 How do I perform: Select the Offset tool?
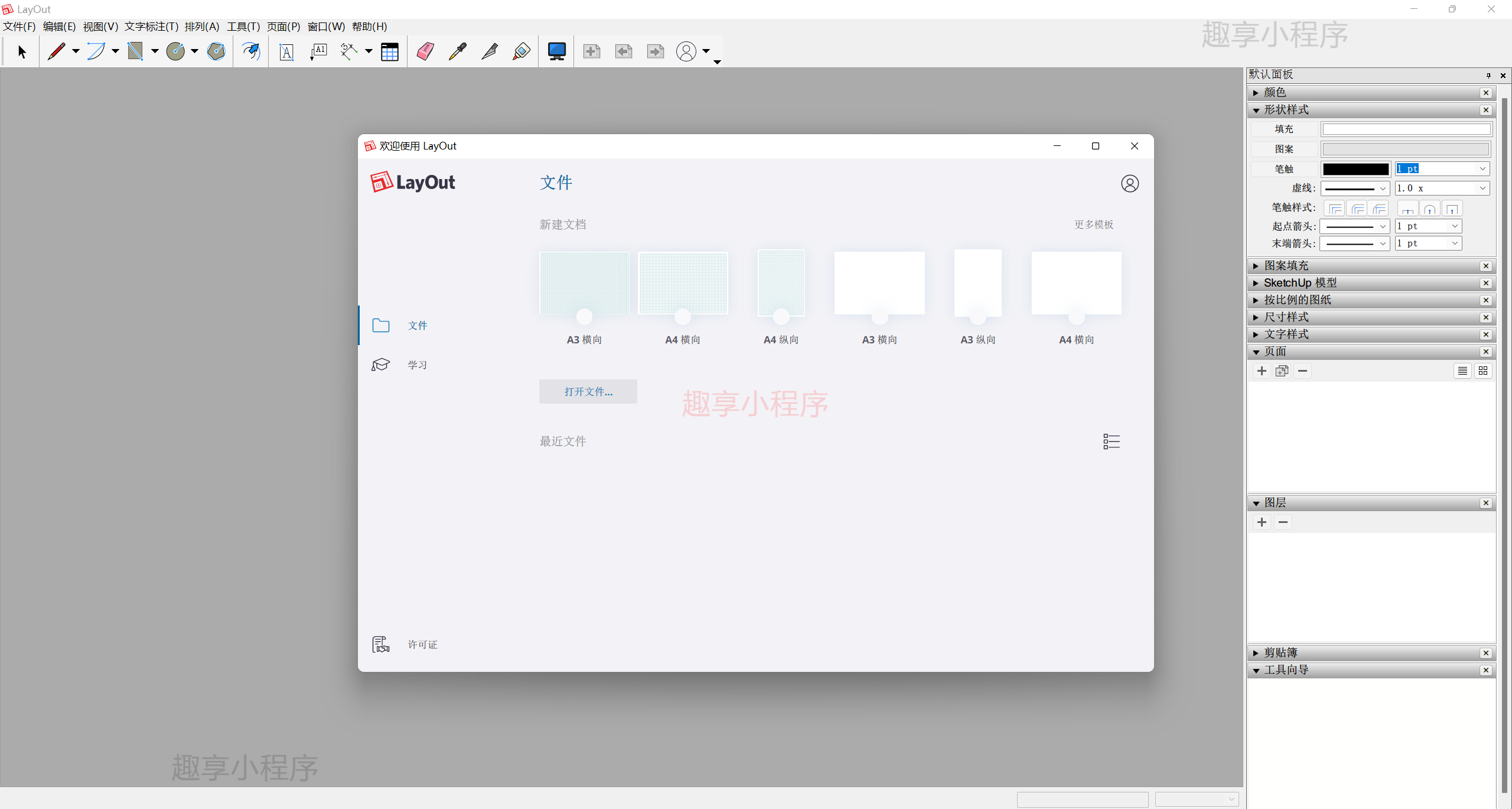coord(251,51)
